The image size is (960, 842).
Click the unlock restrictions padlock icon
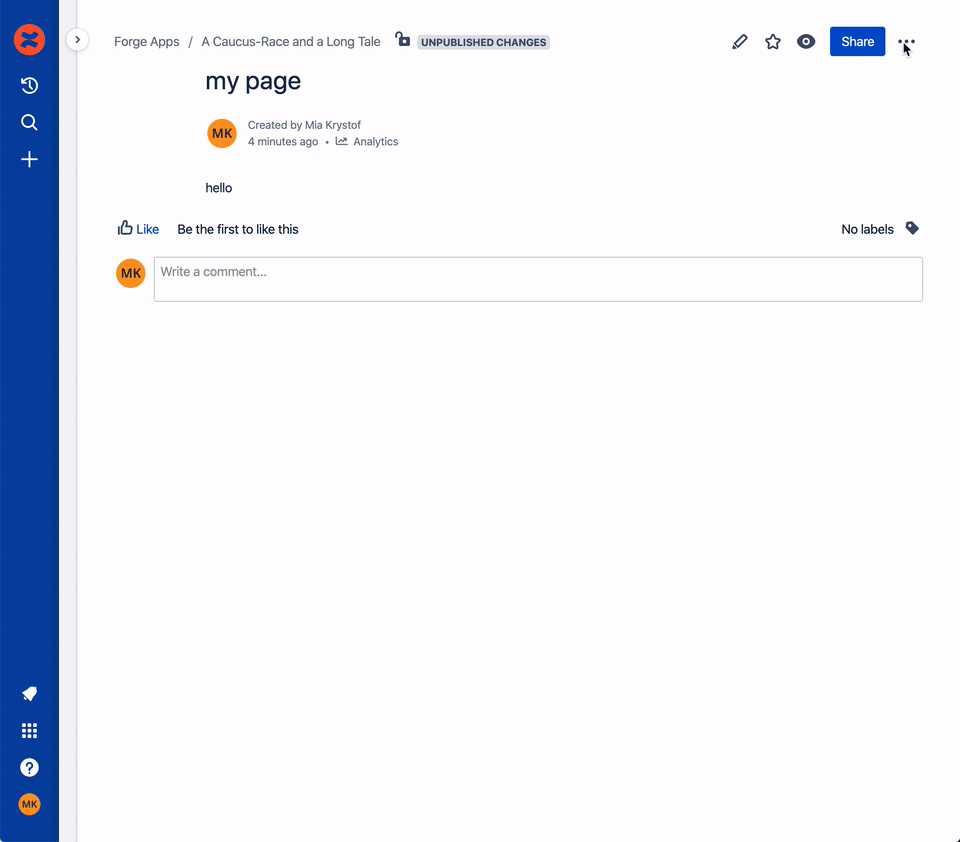pyautogui.click(x=402, y=40)
